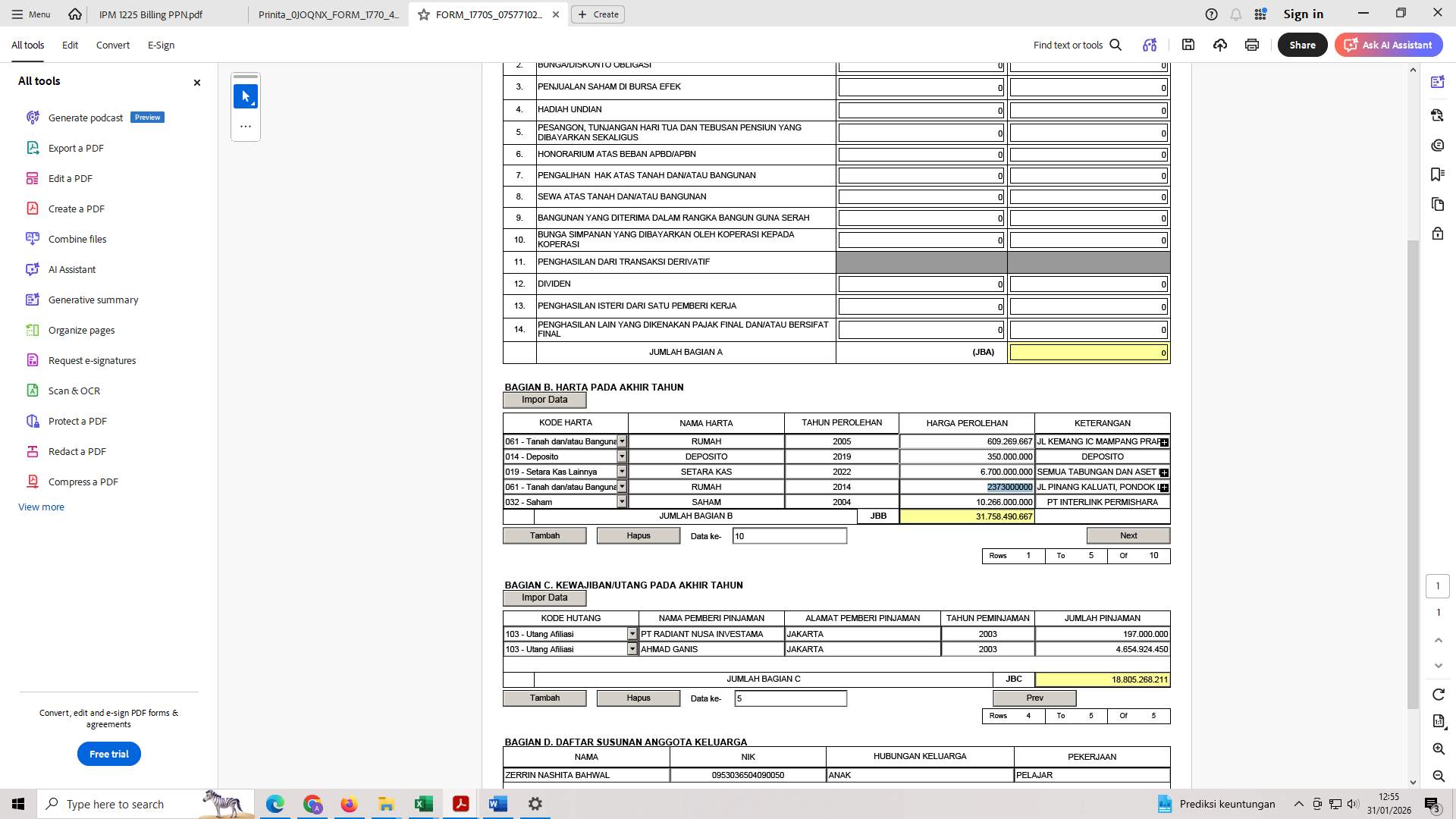
Task: Open the comments panel on the right
Action: [x=1437, y=145]
